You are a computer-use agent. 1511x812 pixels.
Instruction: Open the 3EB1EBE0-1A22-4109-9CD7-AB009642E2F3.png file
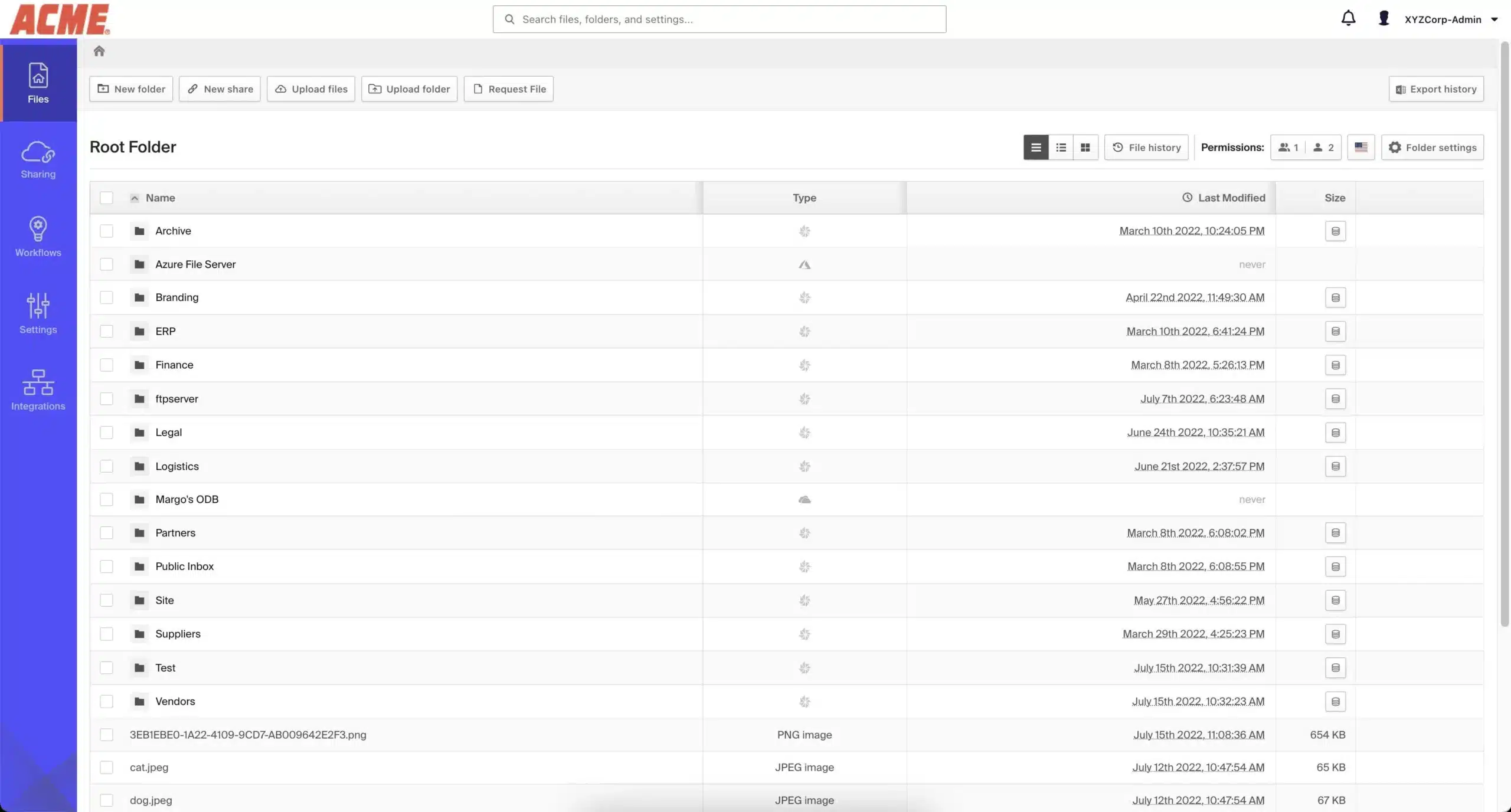pyautogui.click(x=248, y=735)
